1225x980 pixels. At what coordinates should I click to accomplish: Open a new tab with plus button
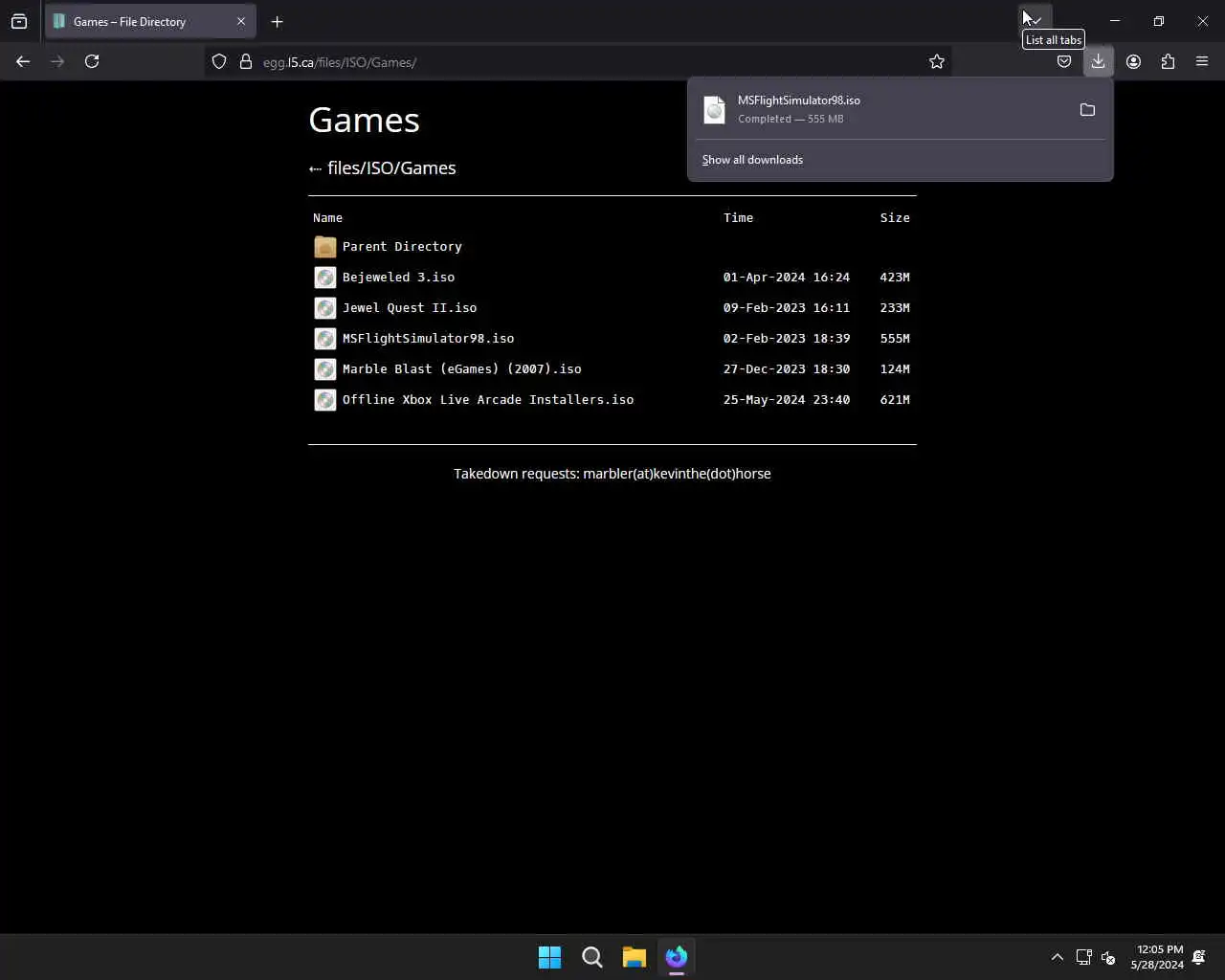click(277, 21)
